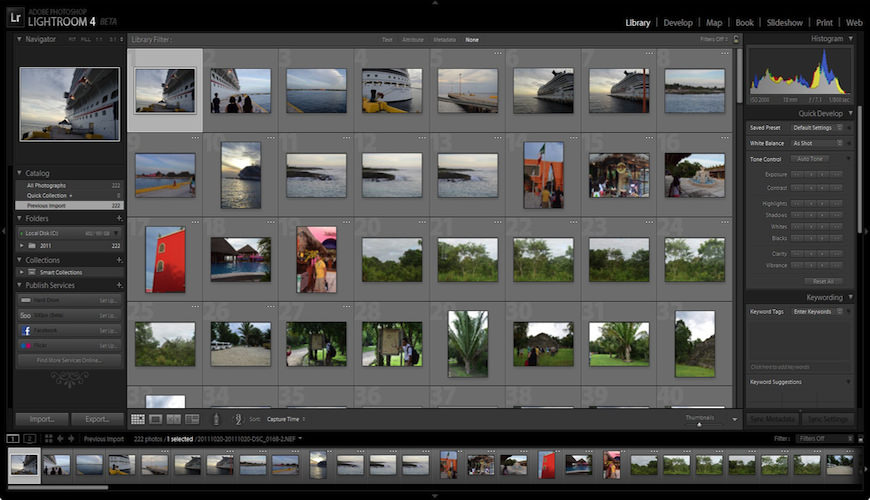Collapse the Catalog panel
Image resolution: width=870 pixels, height=500 pixels.
[x=20, y=173]
